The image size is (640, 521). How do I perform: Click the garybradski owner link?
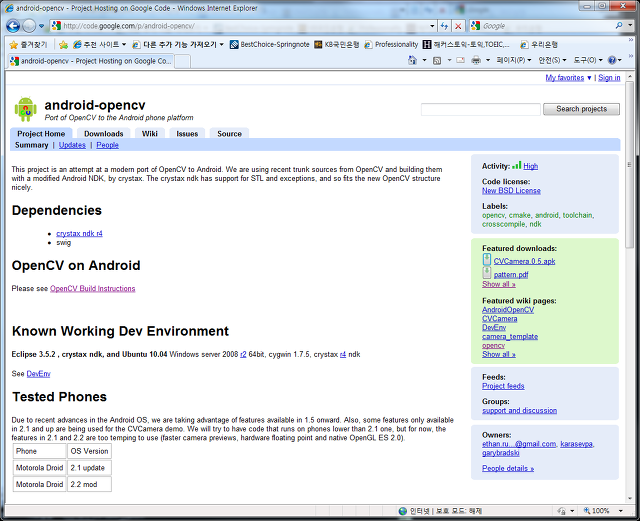click(x=500, y=453)
